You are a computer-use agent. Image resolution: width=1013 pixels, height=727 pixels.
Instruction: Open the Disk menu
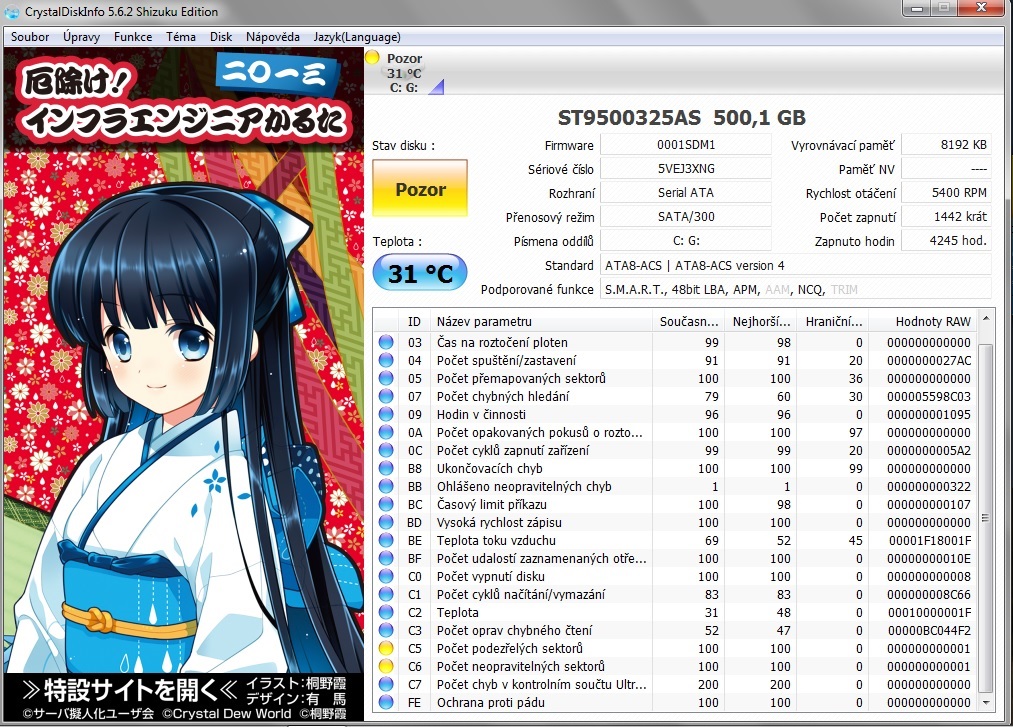click(221, 37)
